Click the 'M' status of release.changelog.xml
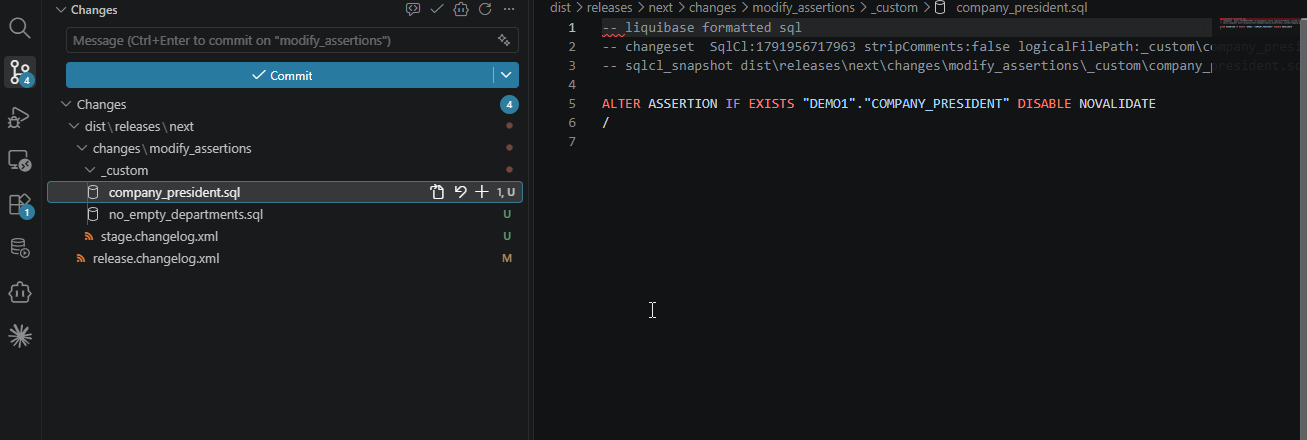 pos(507,258)
